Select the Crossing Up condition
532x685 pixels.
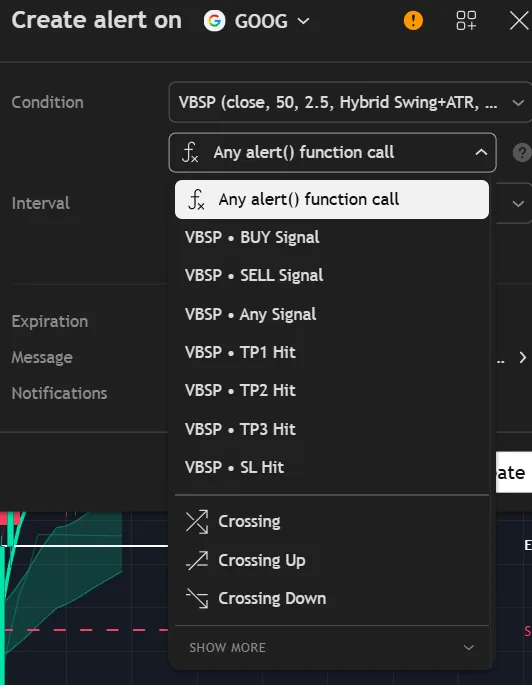click(332, 560)
